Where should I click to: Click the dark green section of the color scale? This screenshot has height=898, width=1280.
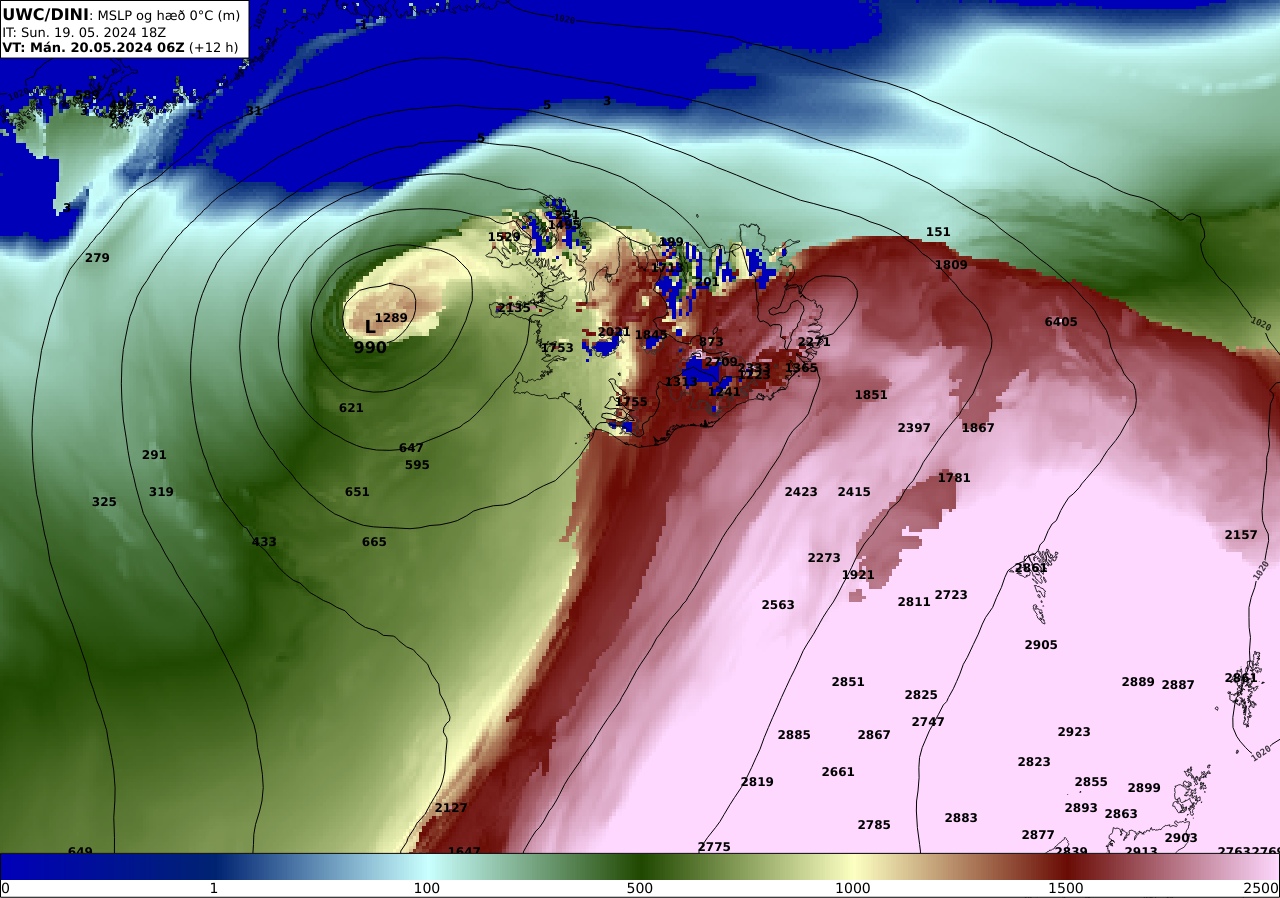pos(640,866)
